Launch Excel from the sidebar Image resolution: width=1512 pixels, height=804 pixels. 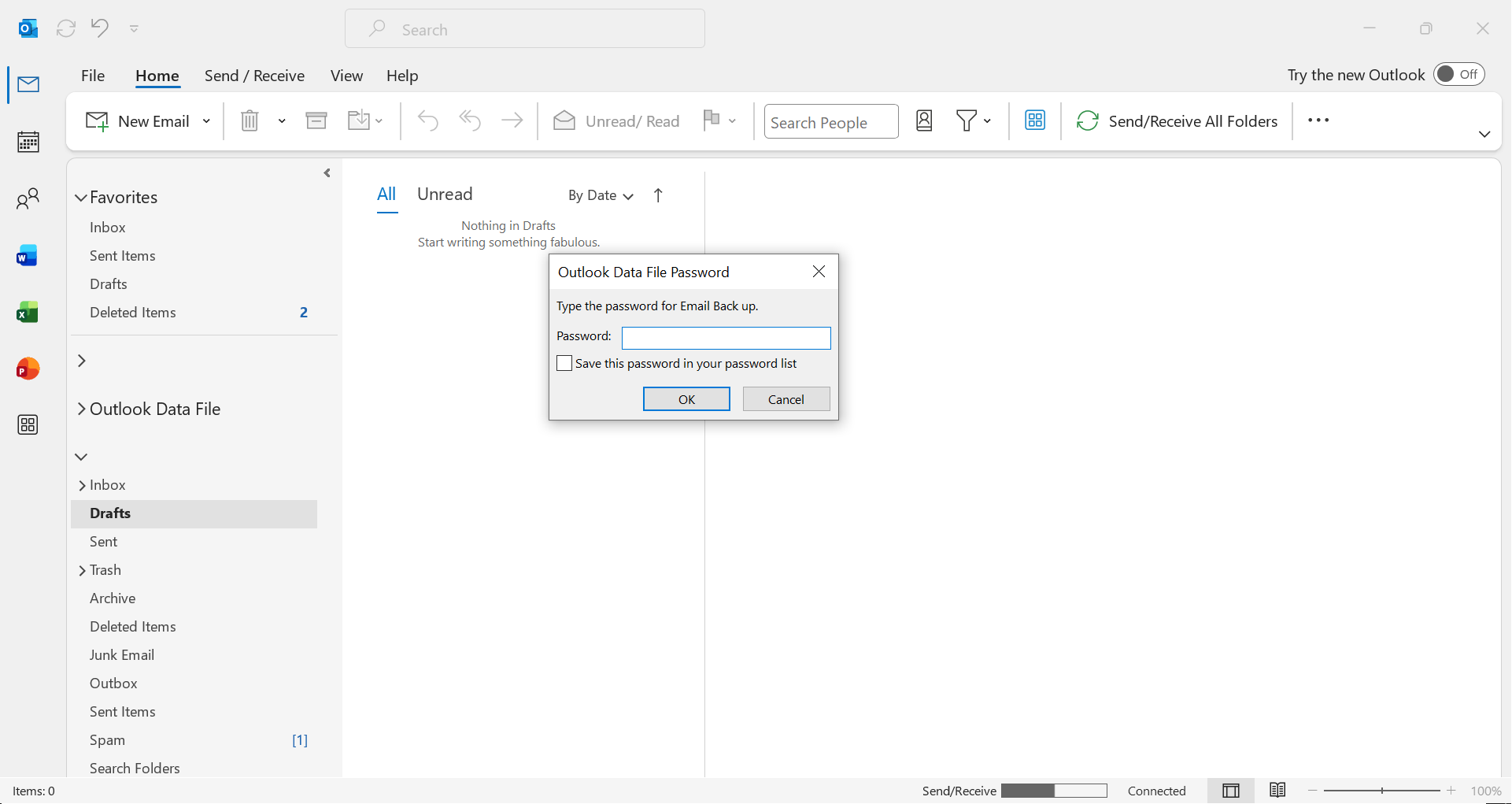[28, 313]
